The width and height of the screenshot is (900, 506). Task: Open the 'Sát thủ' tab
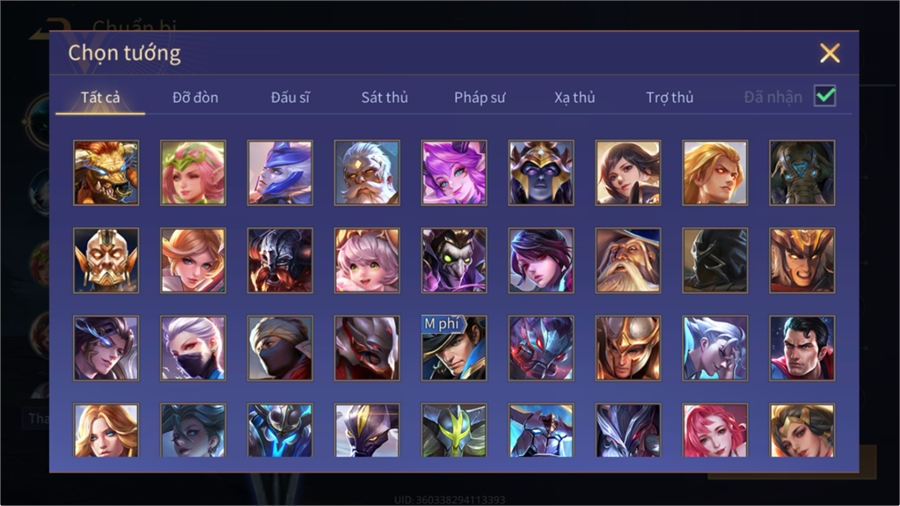pos(385,98)
